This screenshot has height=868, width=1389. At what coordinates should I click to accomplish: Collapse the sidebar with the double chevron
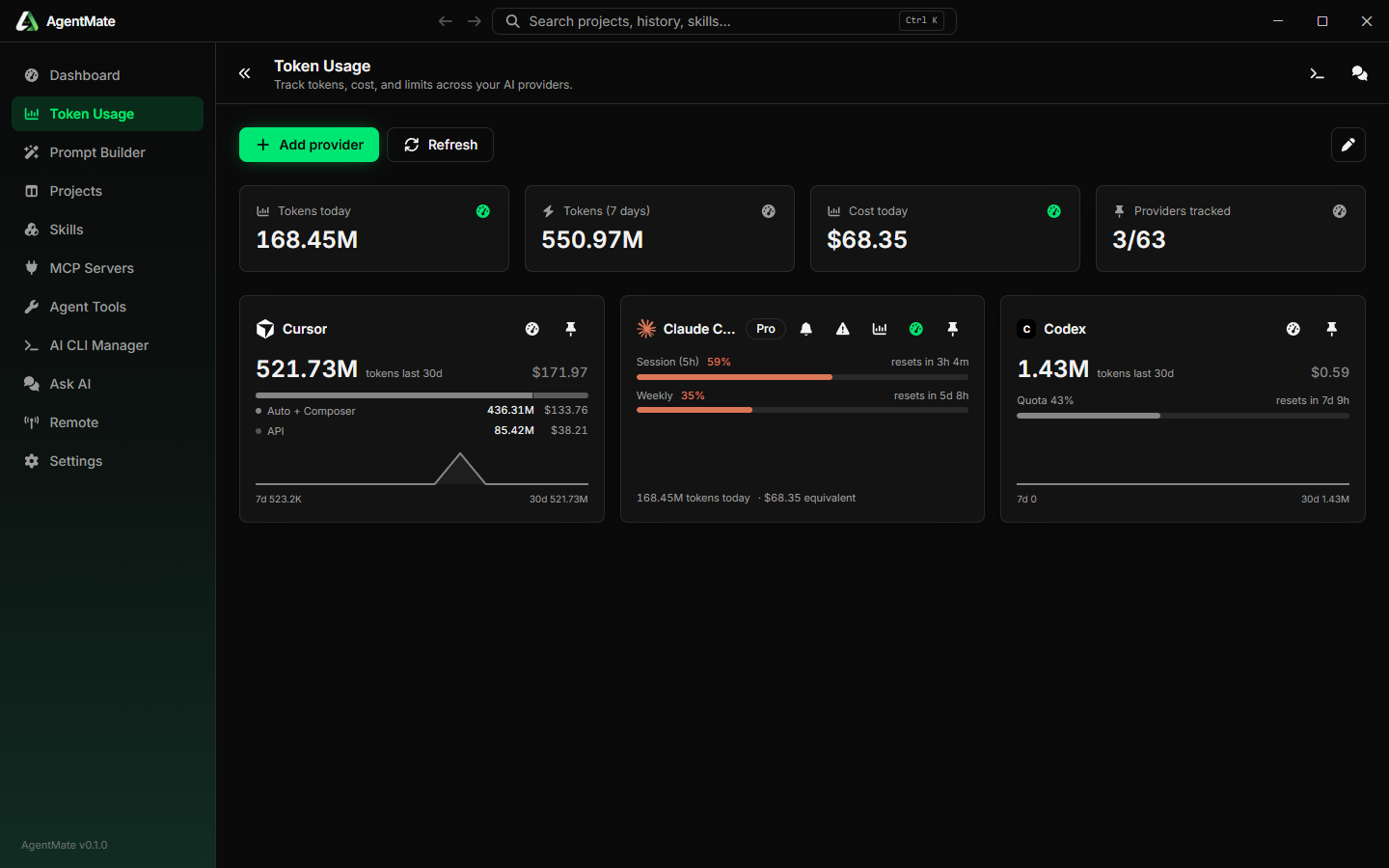(x=245, y=73)
